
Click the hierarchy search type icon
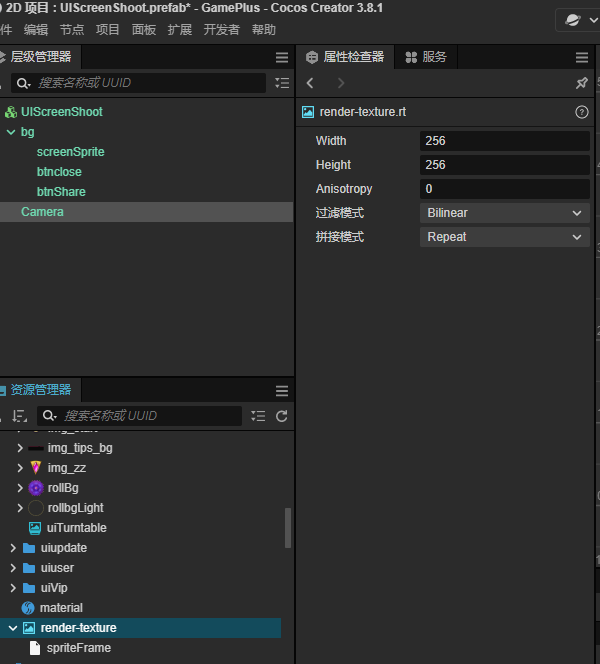coord(24,83)
